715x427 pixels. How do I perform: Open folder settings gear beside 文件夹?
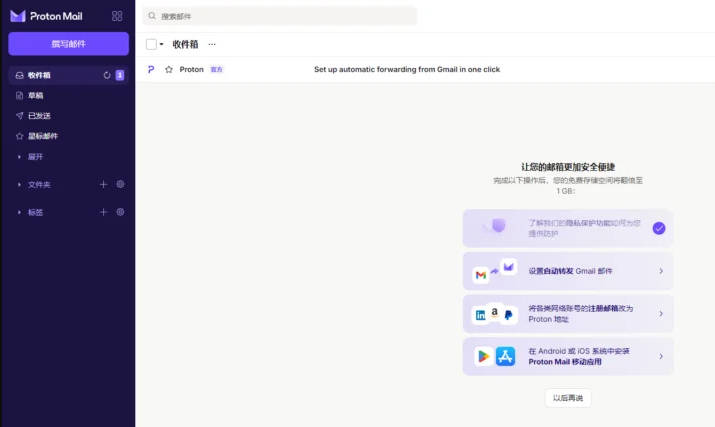pos(120,184)
